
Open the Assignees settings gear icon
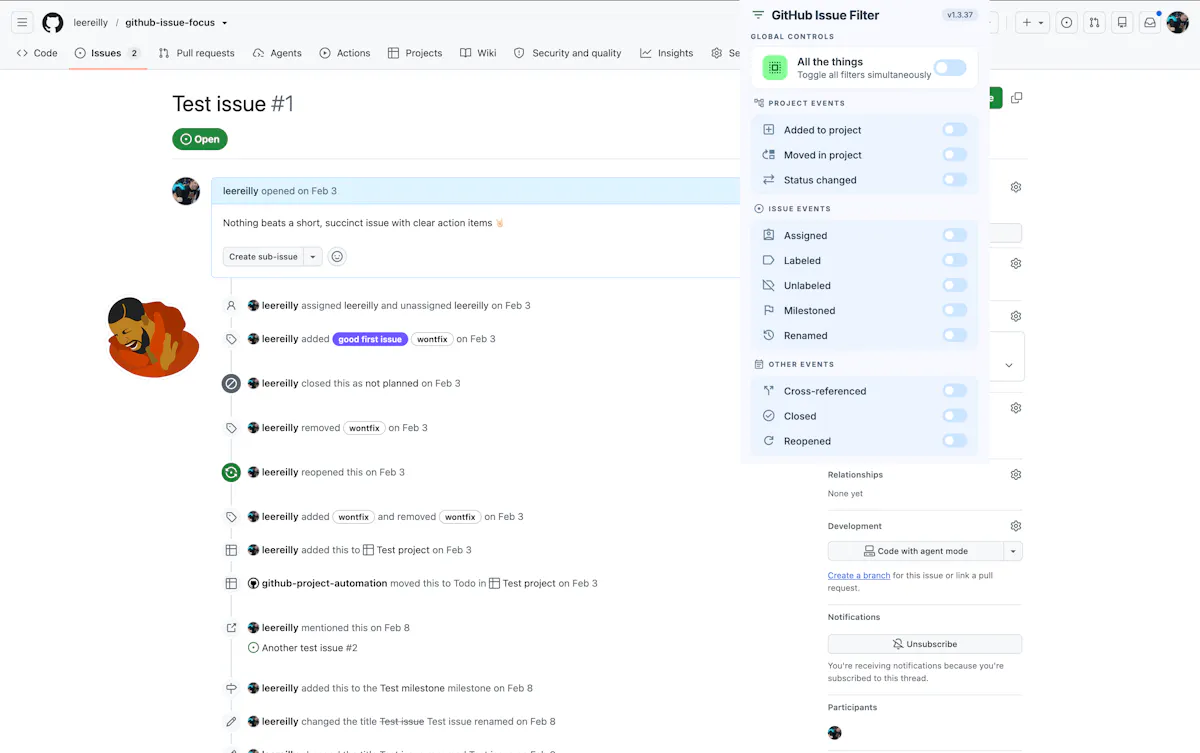pyautogui.click(x=1016, y=187)
